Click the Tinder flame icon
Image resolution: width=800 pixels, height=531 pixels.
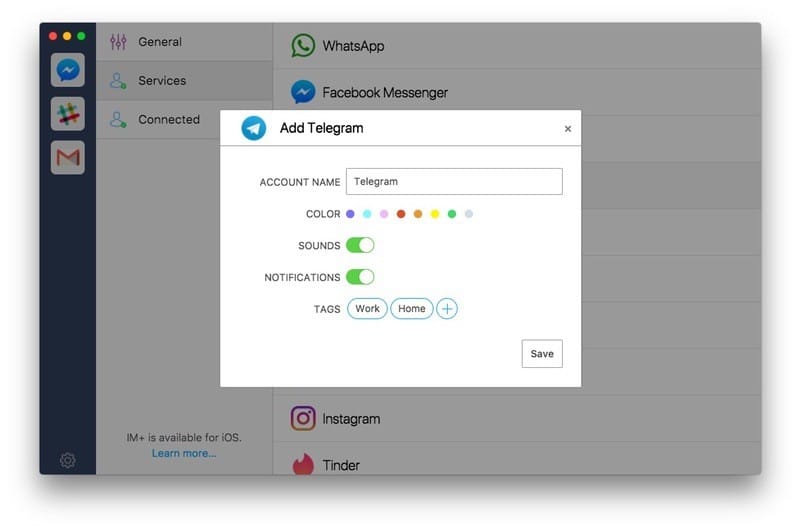click(x=303, y=464)
